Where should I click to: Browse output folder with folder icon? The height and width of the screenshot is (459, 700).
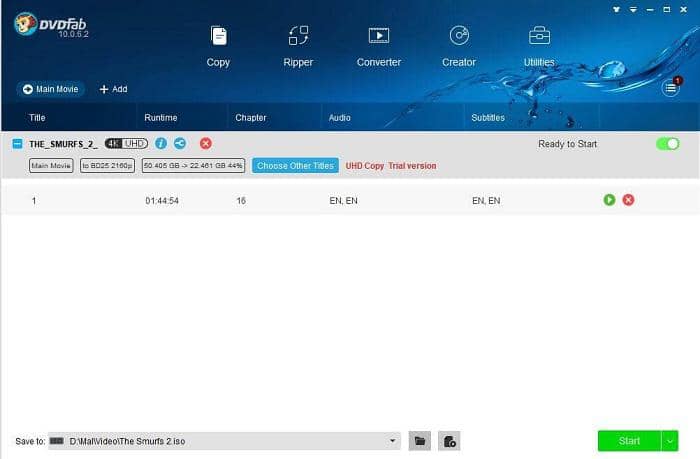pos(420,441)
